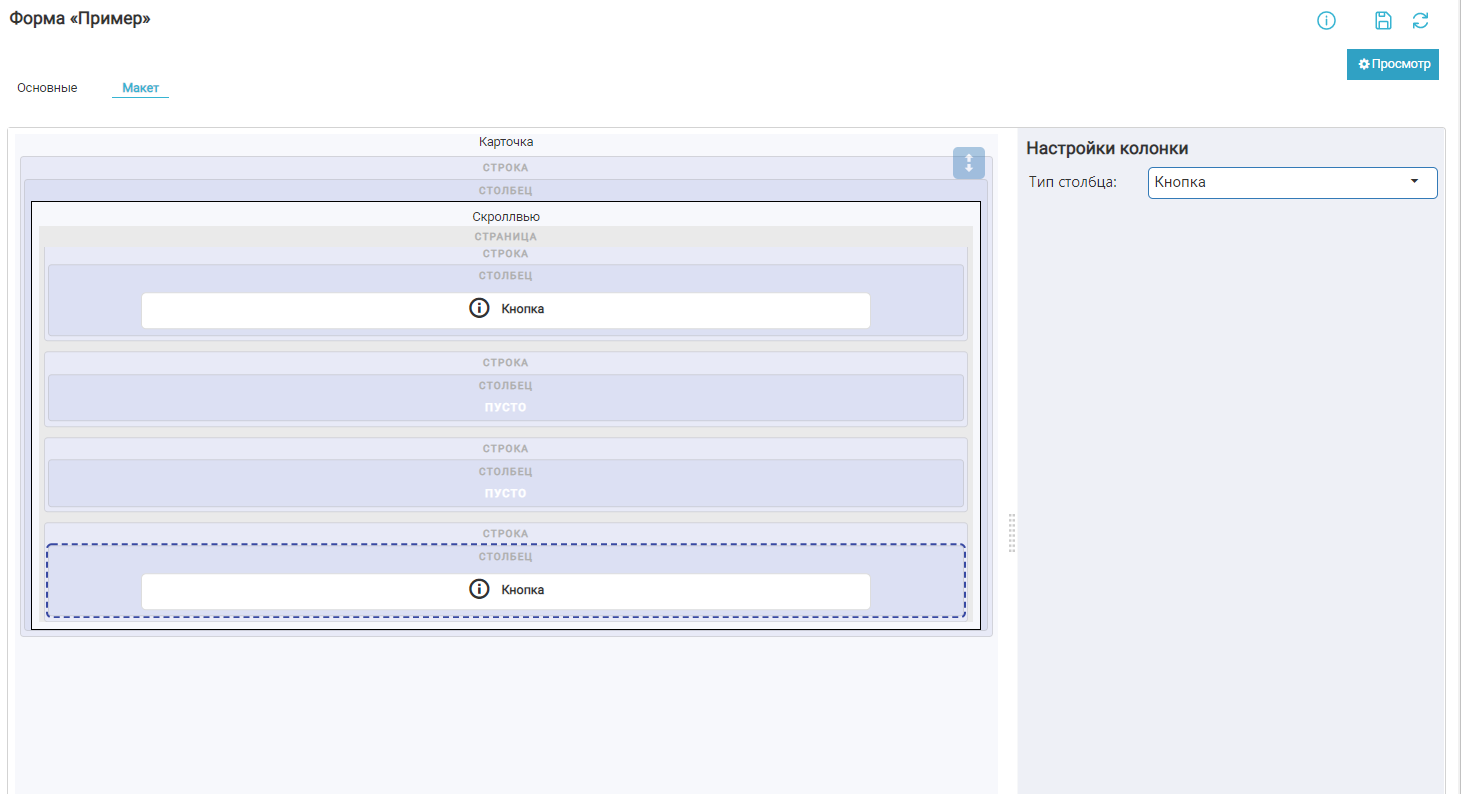This screenshot has width=1461, height=794.
Task: Save the form with the floppy disk icon
Action: [x=1383, y=21]
